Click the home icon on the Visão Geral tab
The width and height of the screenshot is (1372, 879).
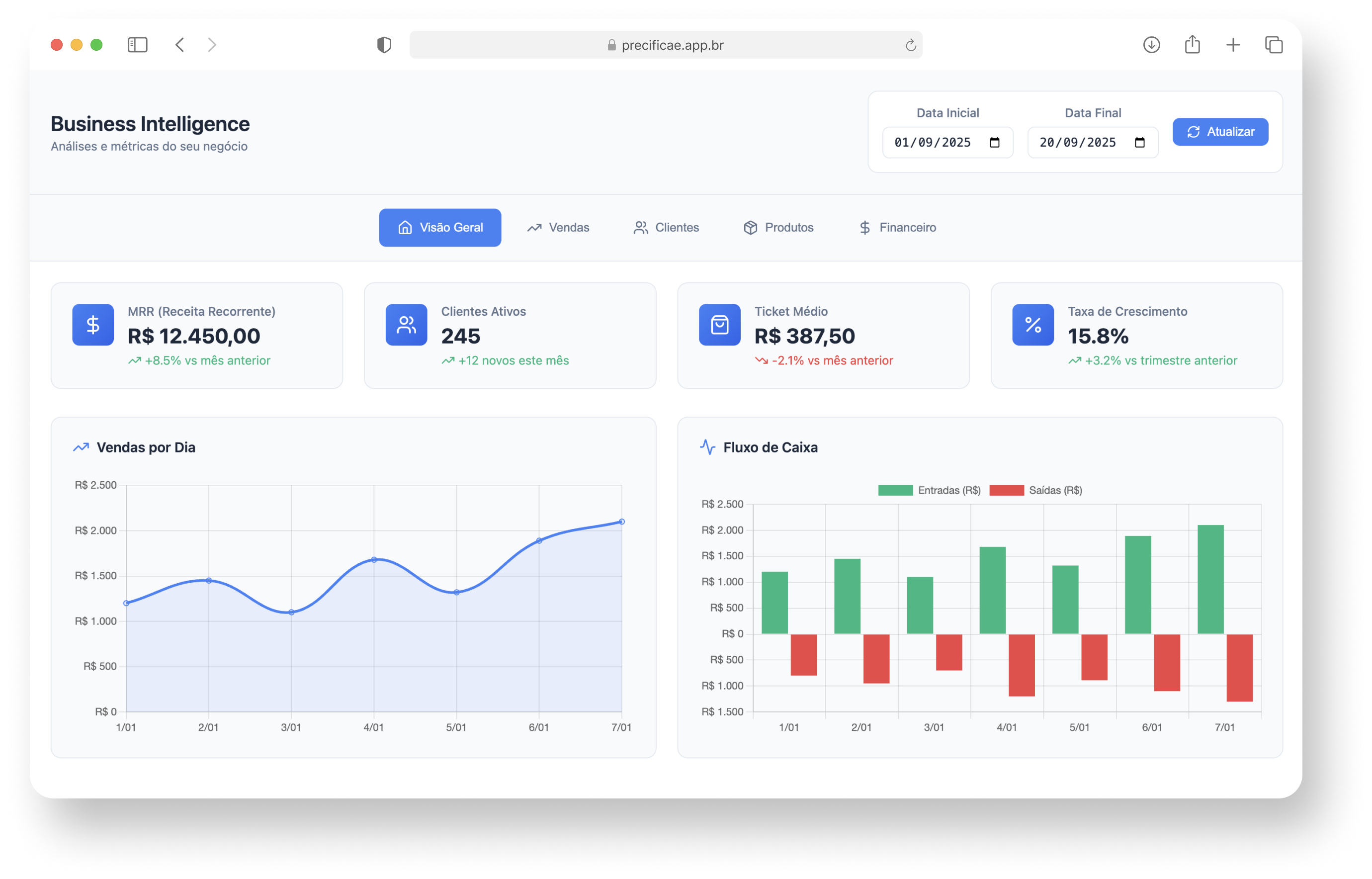(x=405, y=227)
